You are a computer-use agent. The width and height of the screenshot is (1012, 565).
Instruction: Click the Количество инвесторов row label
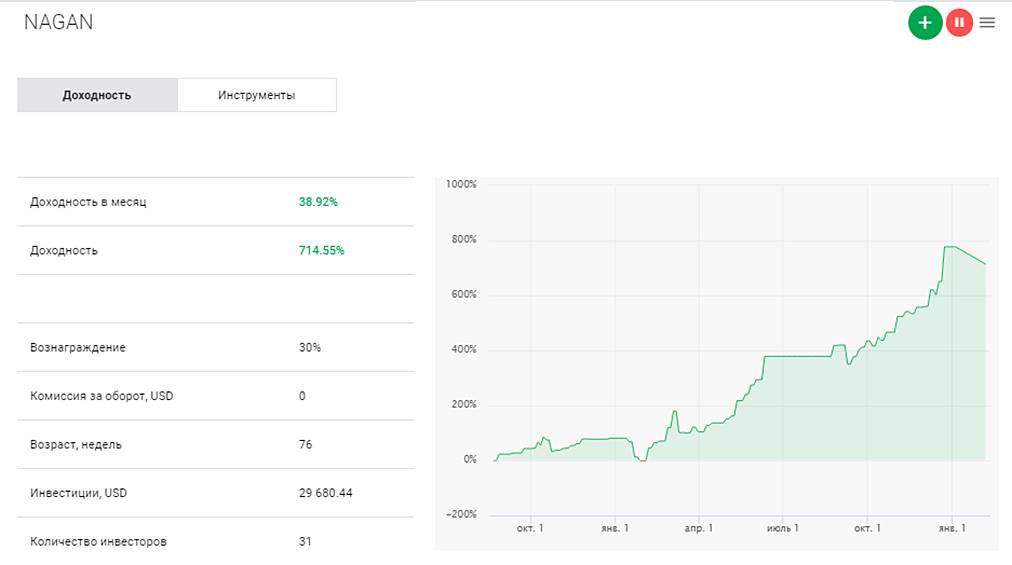99,542
